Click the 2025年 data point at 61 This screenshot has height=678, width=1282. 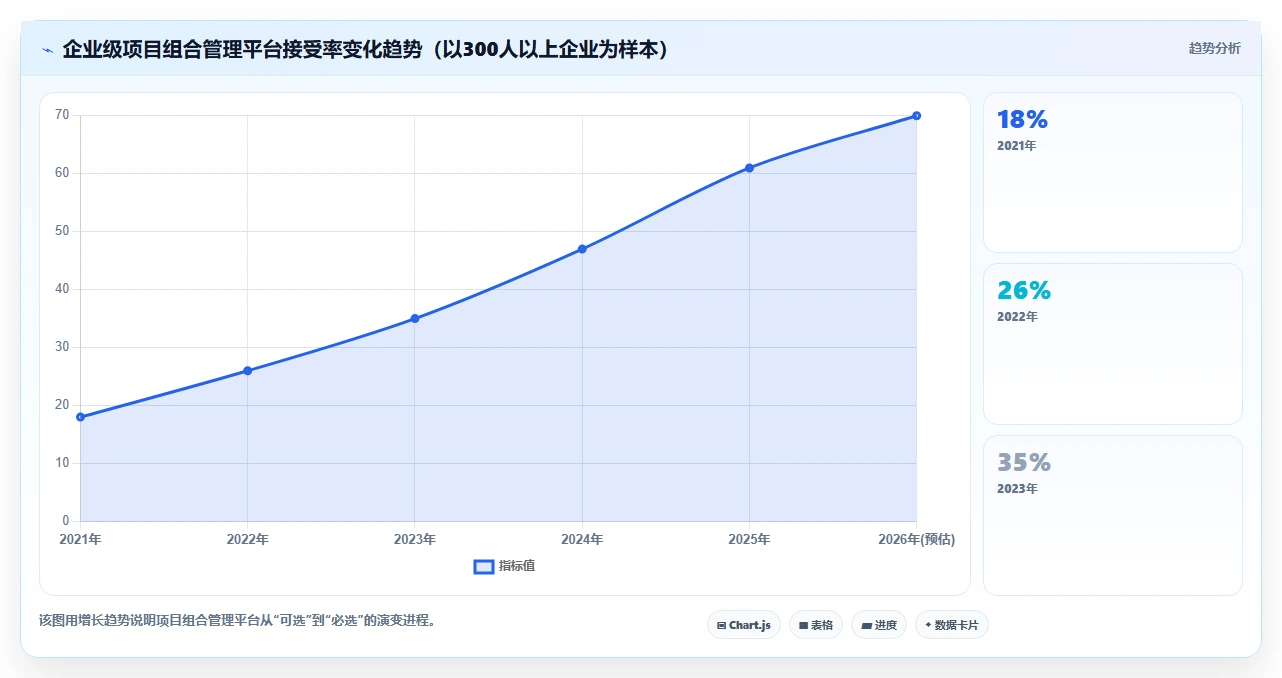(x=749, y=168)
